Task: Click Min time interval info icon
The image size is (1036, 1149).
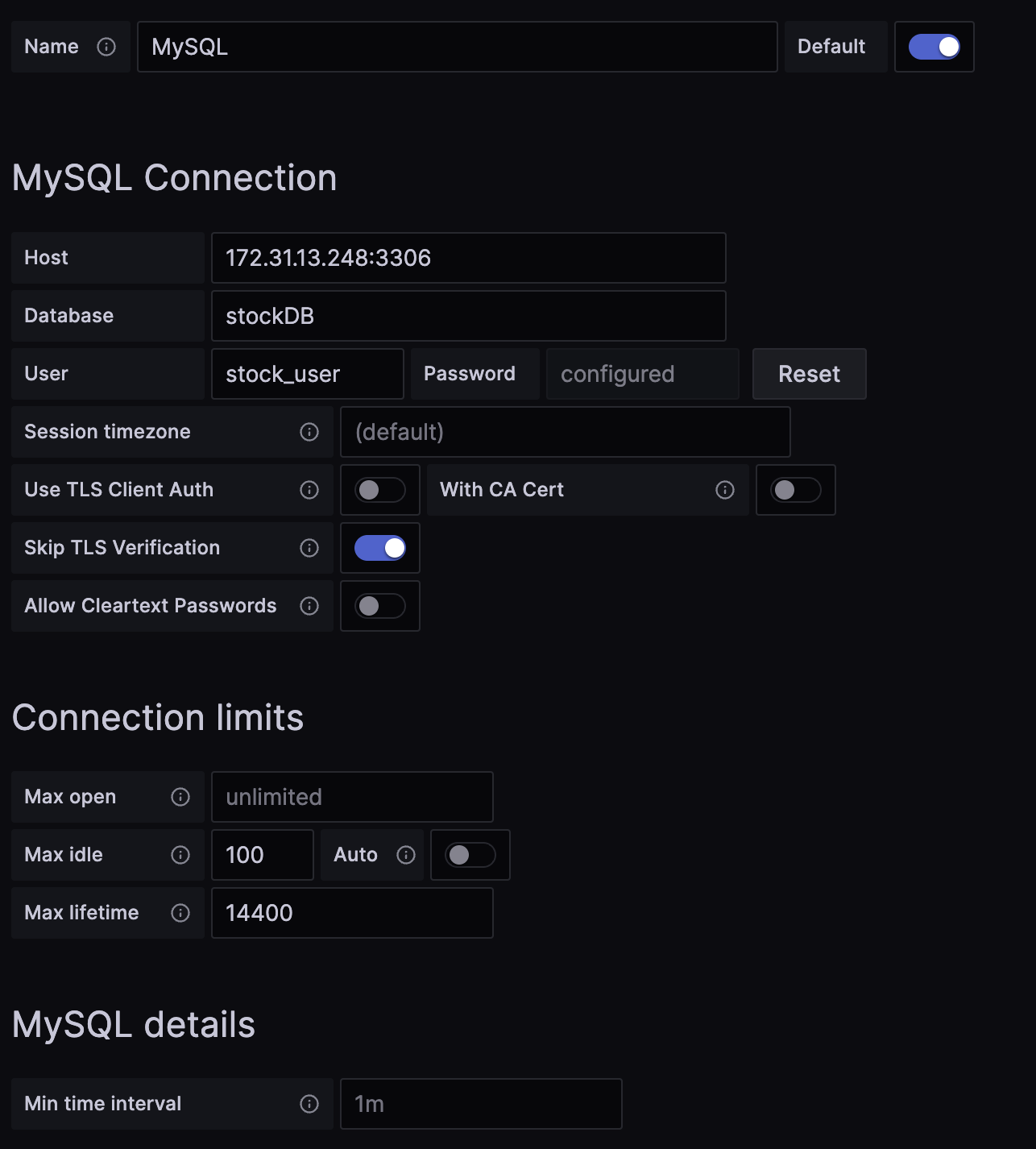Action: point(309,1104)
